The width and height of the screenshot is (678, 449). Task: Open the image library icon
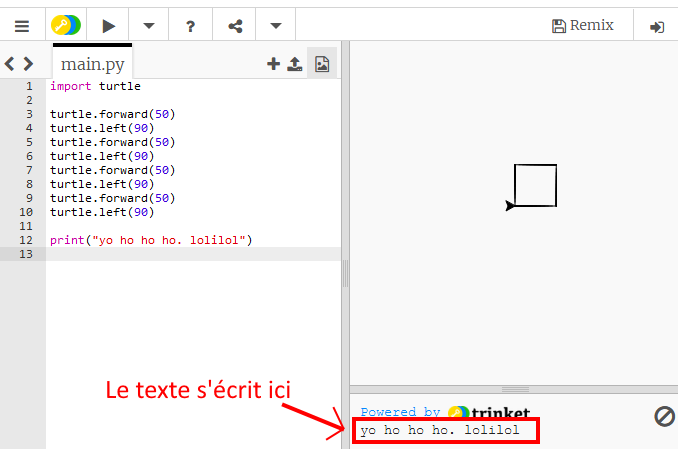(322, 64)
